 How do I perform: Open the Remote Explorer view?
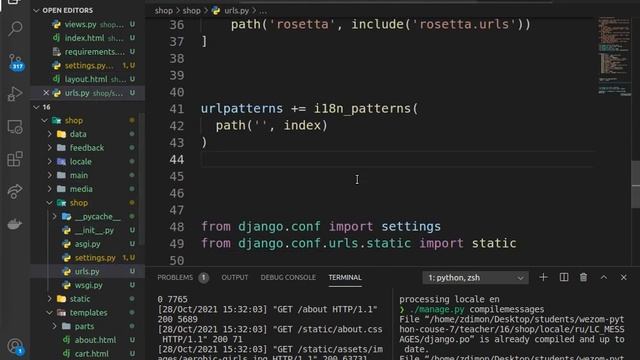coord(15,127)
